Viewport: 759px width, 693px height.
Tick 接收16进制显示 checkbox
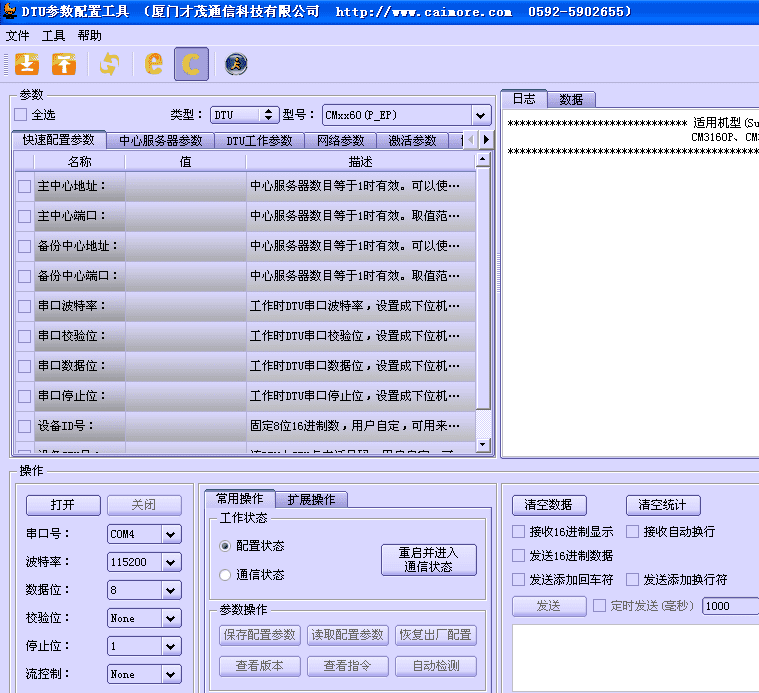518,532
